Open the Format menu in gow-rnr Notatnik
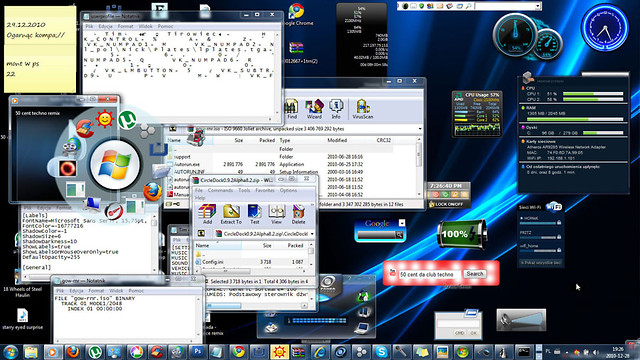This screenshot has width=640, height=360. click(x=96, y=291)
